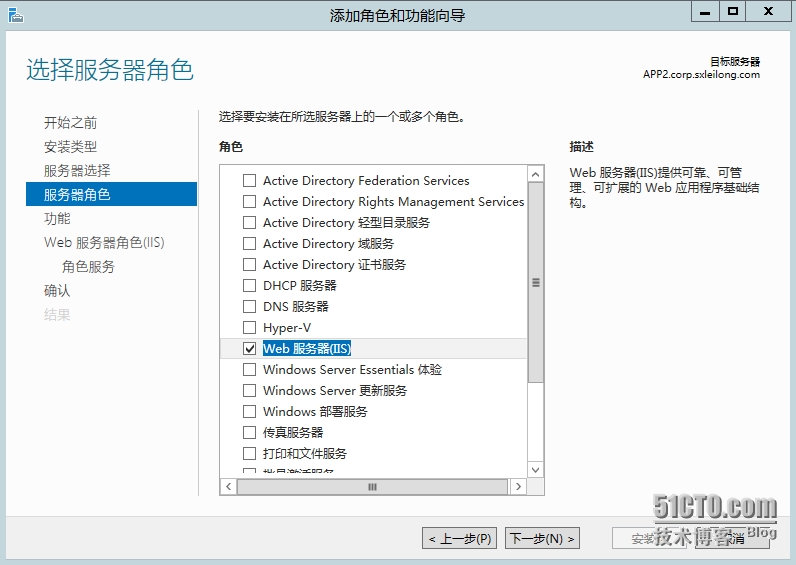The height and width of the screenshot is (565, 796).
Task: Click the right arrow of horizontal scrollbar
Action: pyautogui.click(x=518, y=487)
